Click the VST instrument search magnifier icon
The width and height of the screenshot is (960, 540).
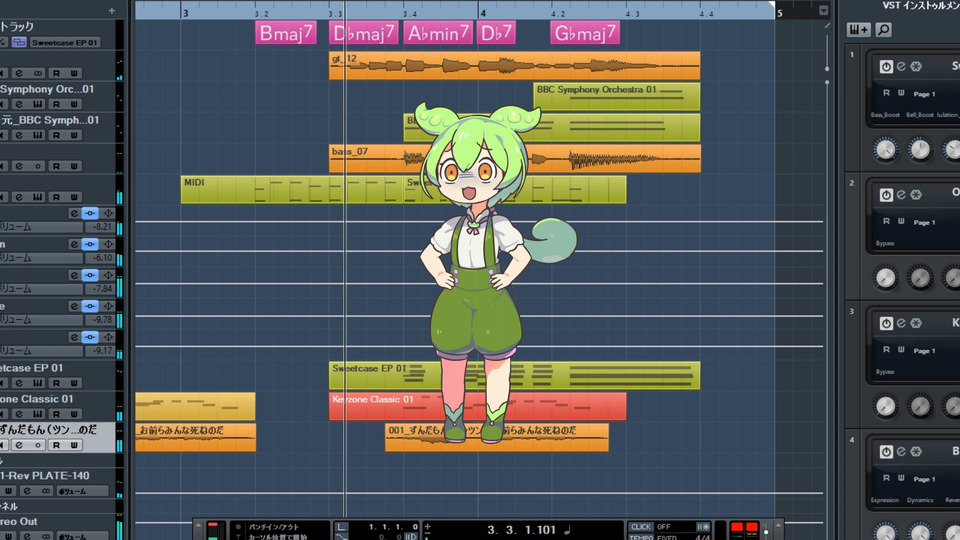click(883, 29)
